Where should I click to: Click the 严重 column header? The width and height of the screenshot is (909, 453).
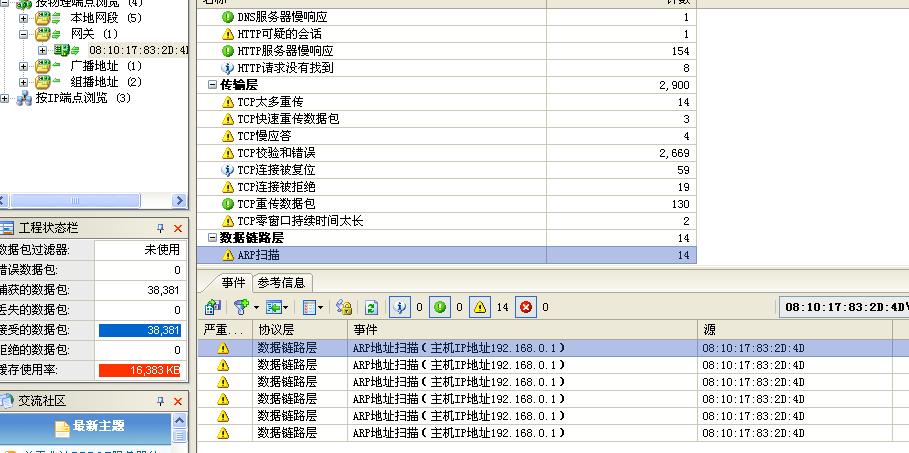pos(224,329)
